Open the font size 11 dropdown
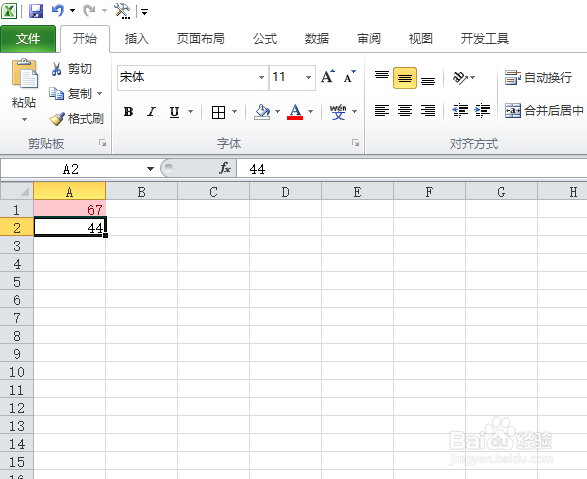This screenshot has width=587, height=479. tap(308, 78)
